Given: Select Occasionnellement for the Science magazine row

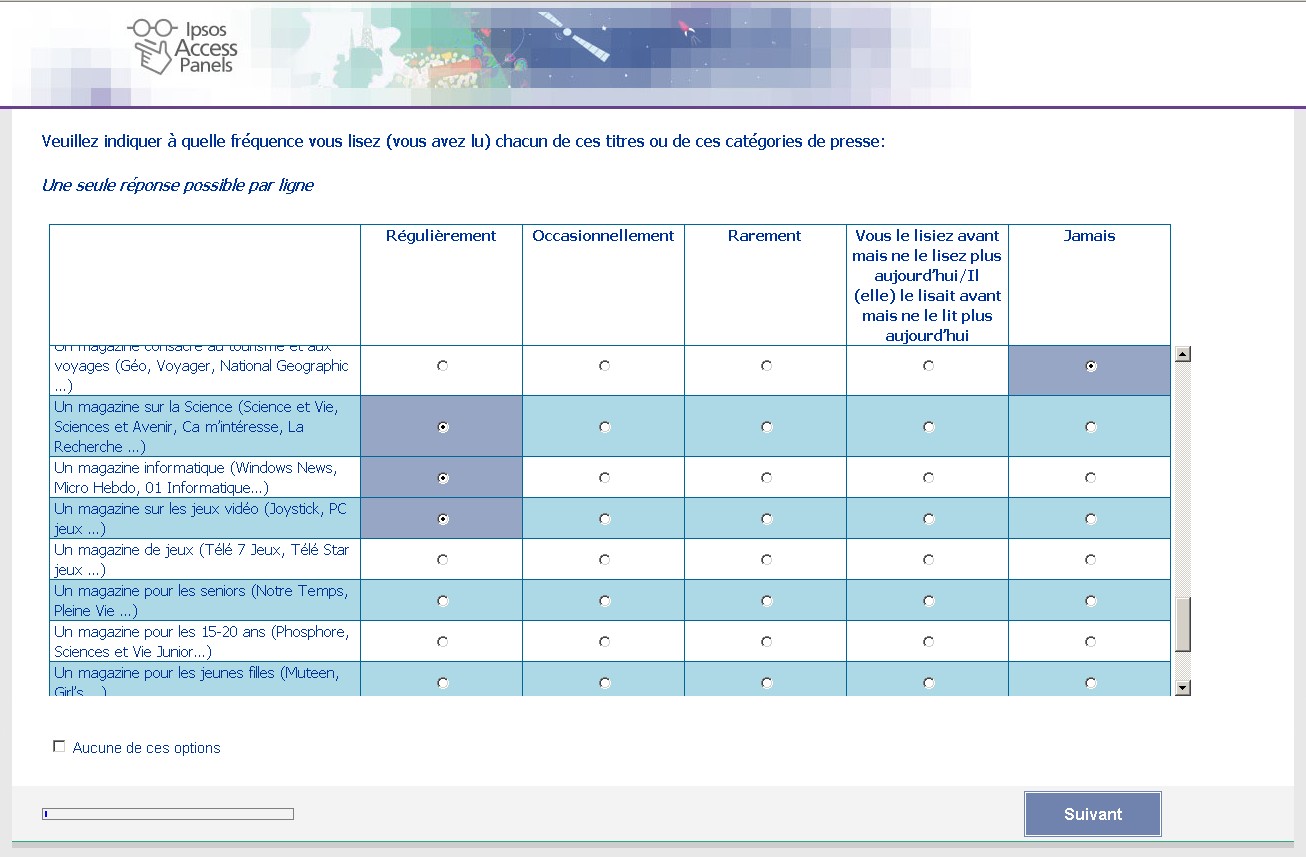Looking at the screenshot, I should (604, 427).
